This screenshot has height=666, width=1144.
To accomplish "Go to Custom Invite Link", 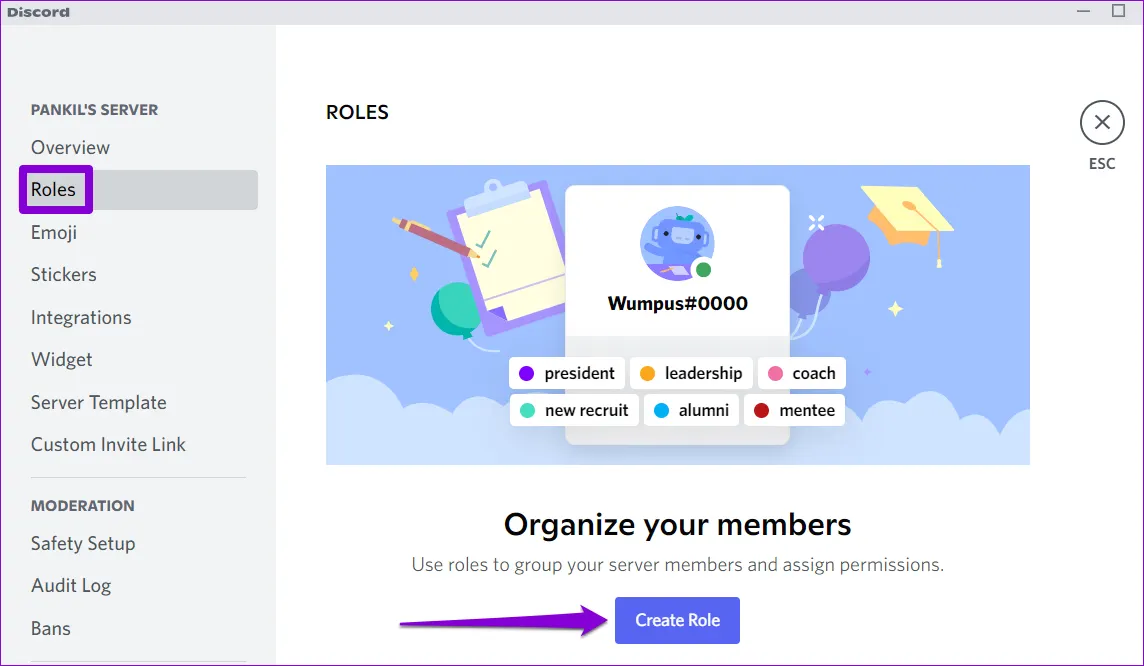I will pyautogui.click(x=108, y=445).
